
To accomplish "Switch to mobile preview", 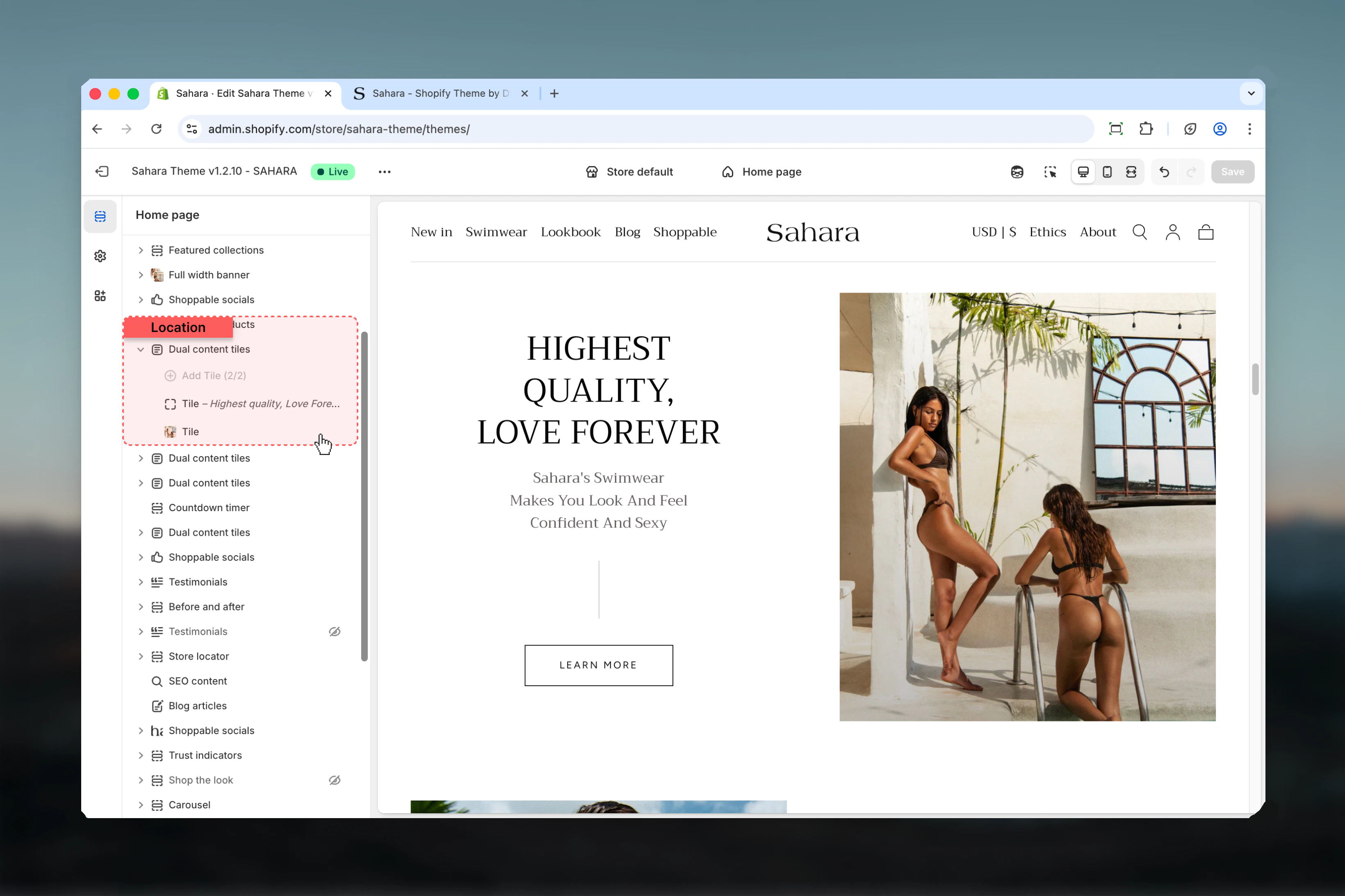I will [1107, 172].
